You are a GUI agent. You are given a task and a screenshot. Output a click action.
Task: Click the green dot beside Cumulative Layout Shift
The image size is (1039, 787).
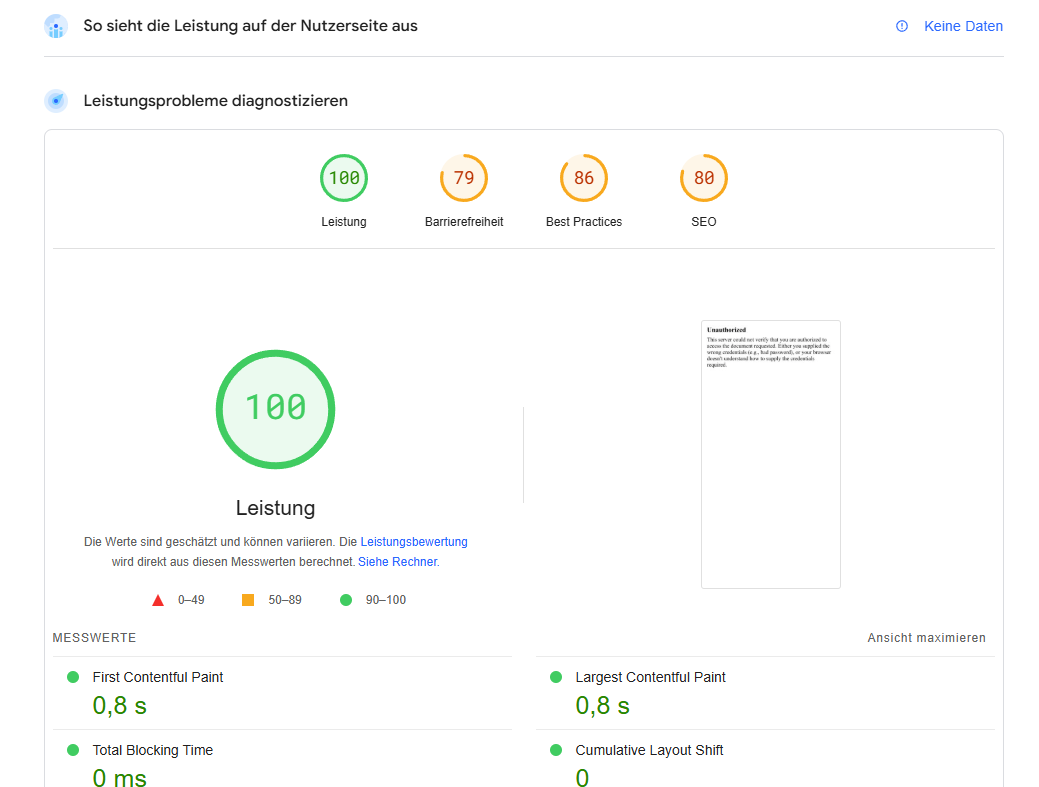tap(556, 750)
